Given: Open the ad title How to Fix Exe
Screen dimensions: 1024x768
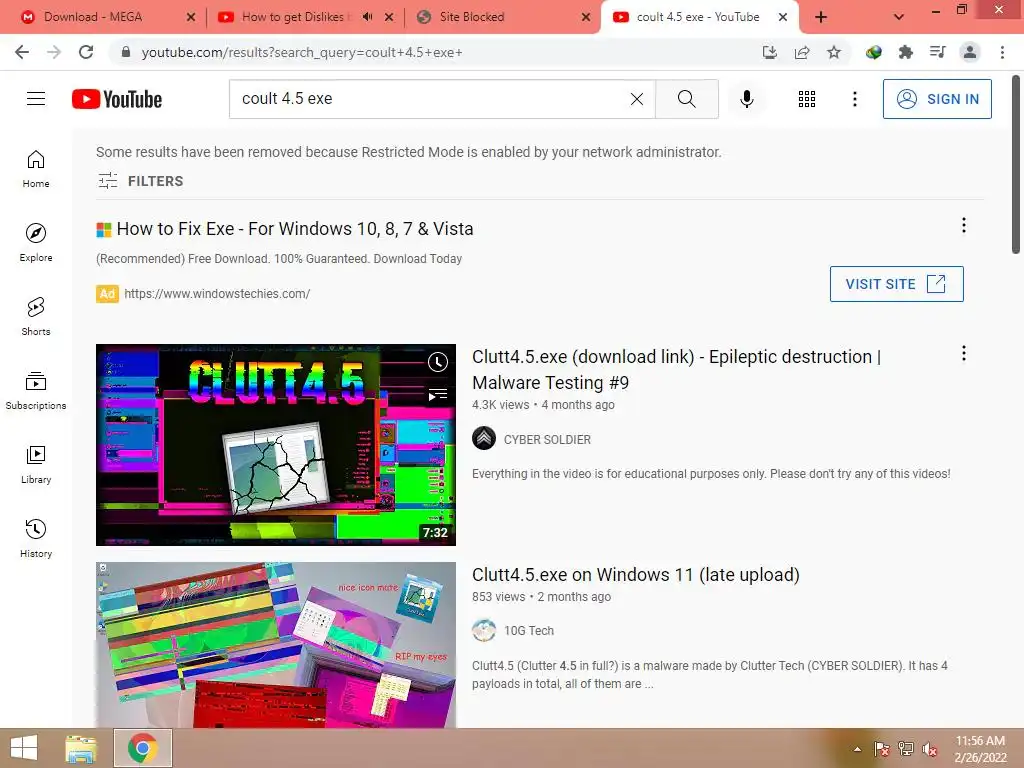Looking at the screenshot, I should (x=295, y=229).
